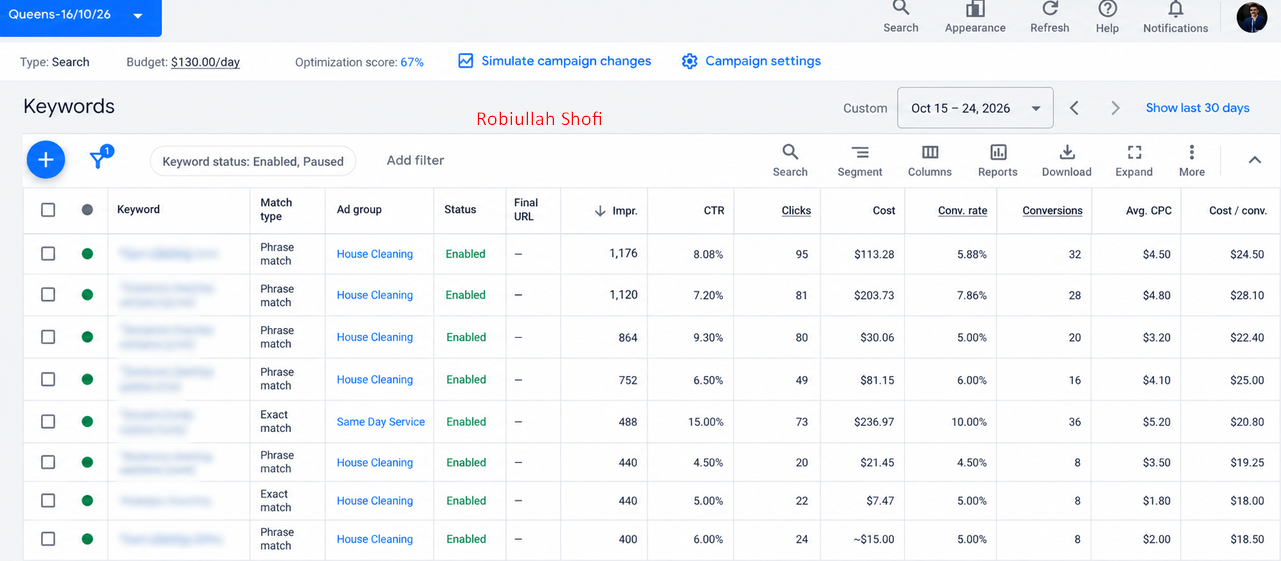Screen dimensions: 1281x561
Task: Open House Cleaning link in the 864 impressions row
Action: 375,337
